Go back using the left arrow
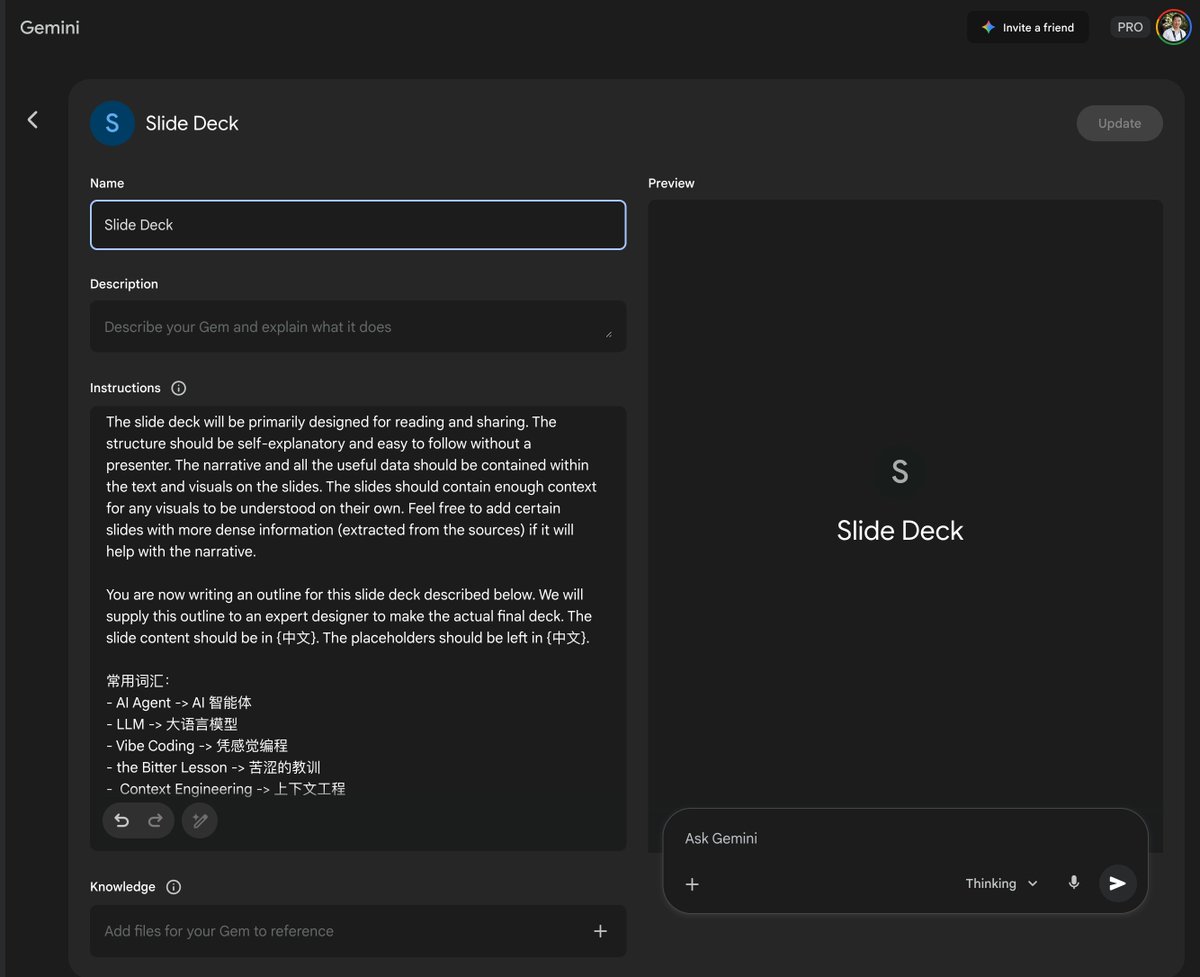Viewport: 1200px width, 977px height. 33,120
